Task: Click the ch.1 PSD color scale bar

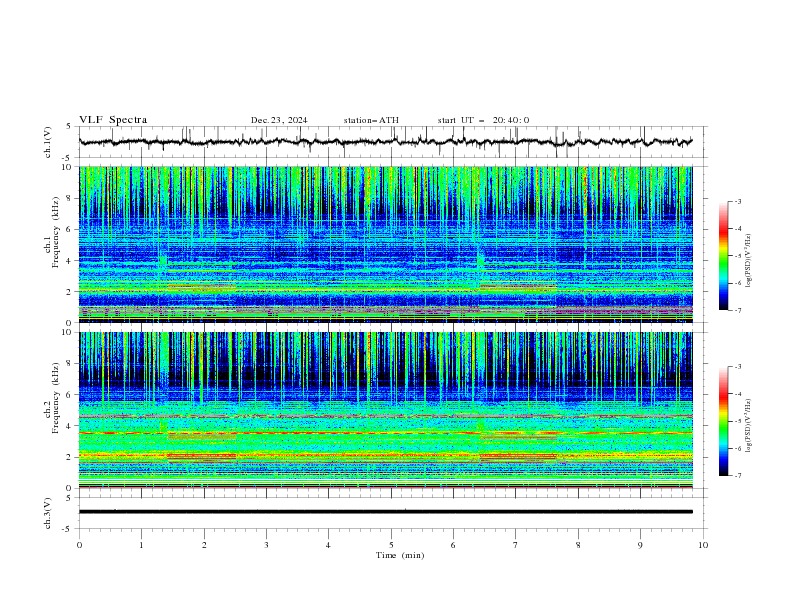Action: tap(724, 256)
